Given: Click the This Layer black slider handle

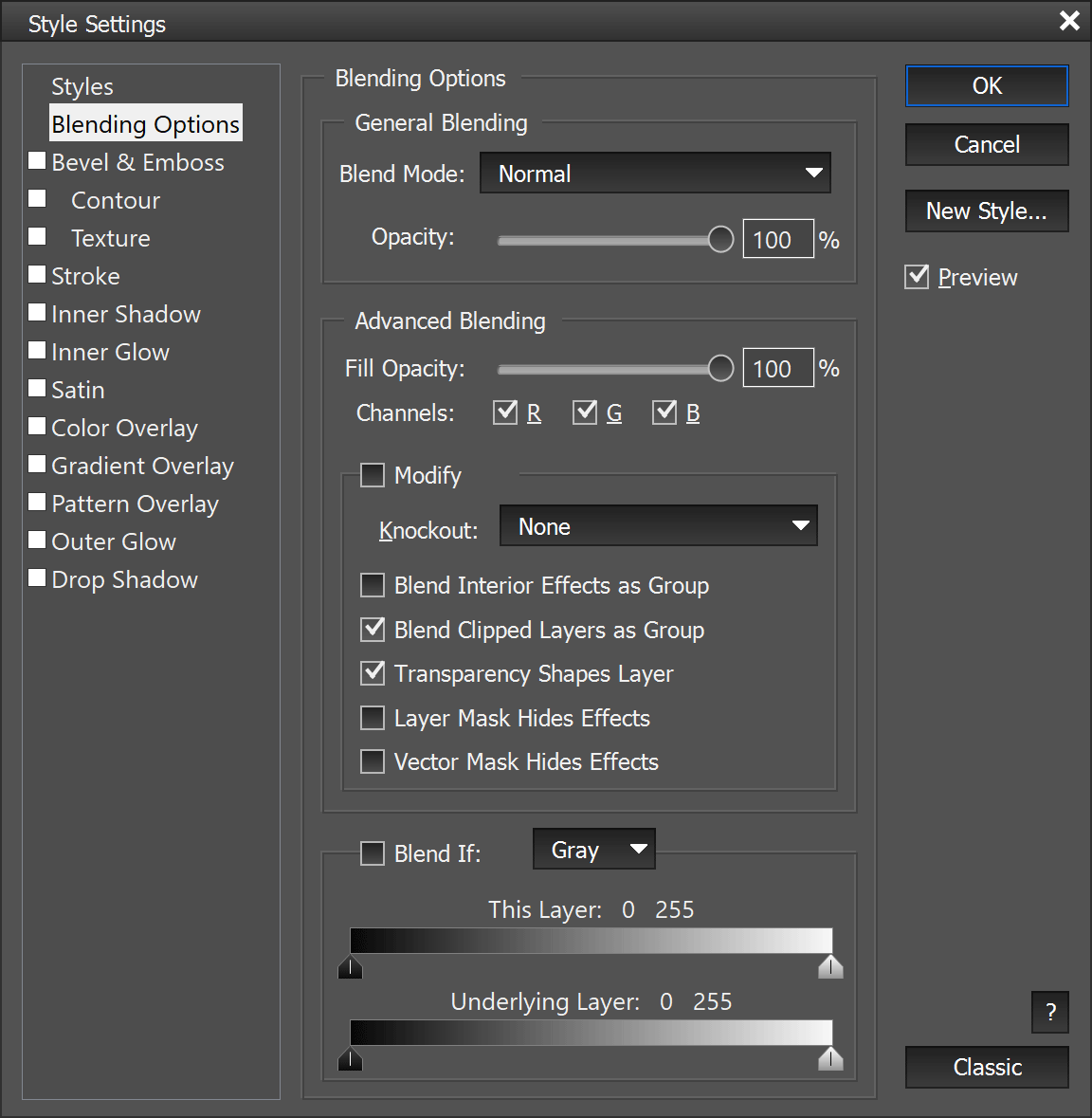Looking at the screenshot, I should (x=351, y=967).
